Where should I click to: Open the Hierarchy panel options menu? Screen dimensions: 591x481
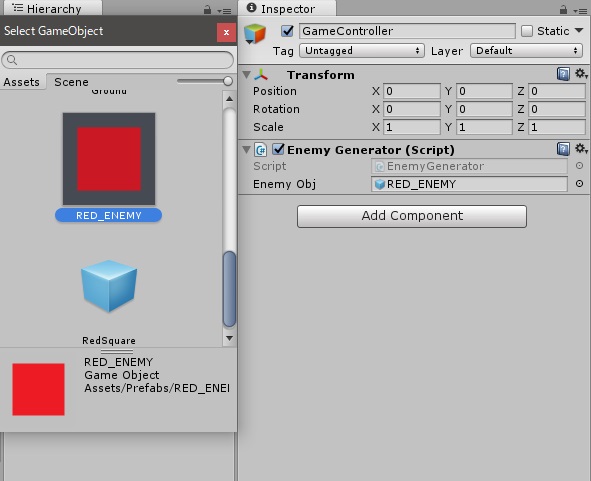coord(224,11)
